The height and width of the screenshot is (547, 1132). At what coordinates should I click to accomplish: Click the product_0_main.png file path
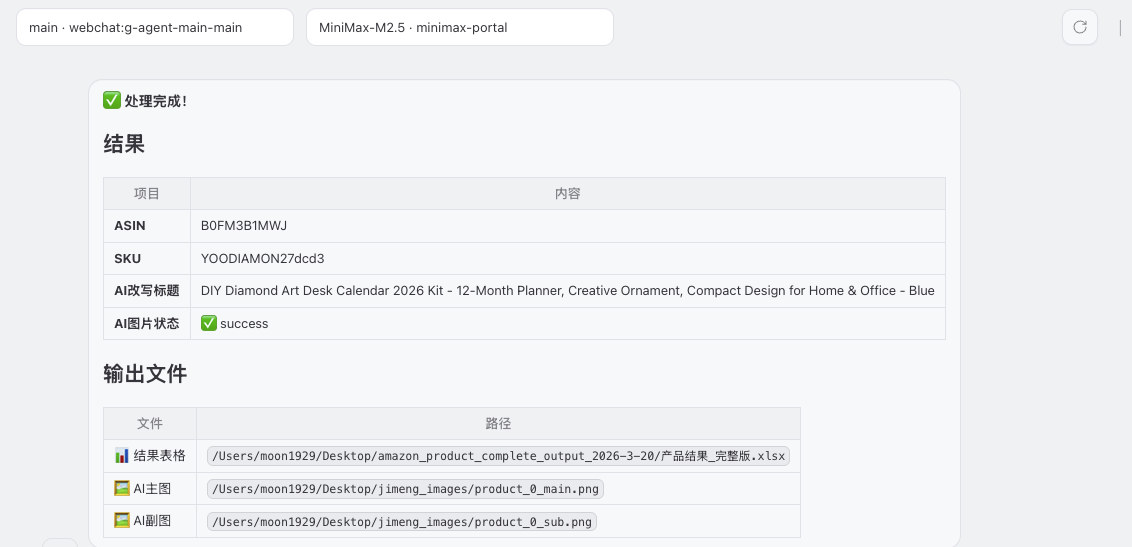[x=405, y=489]
